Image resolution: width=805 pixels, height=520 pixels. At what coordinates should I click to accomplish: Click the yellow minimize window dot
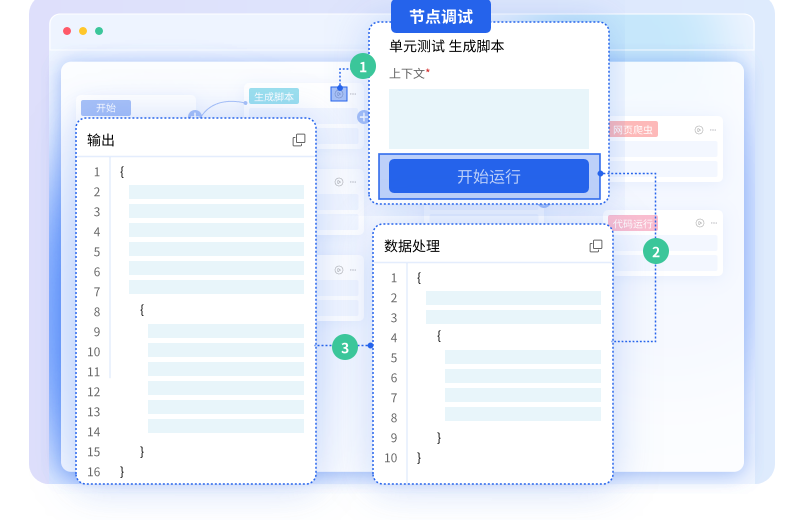tap(83, 31)
